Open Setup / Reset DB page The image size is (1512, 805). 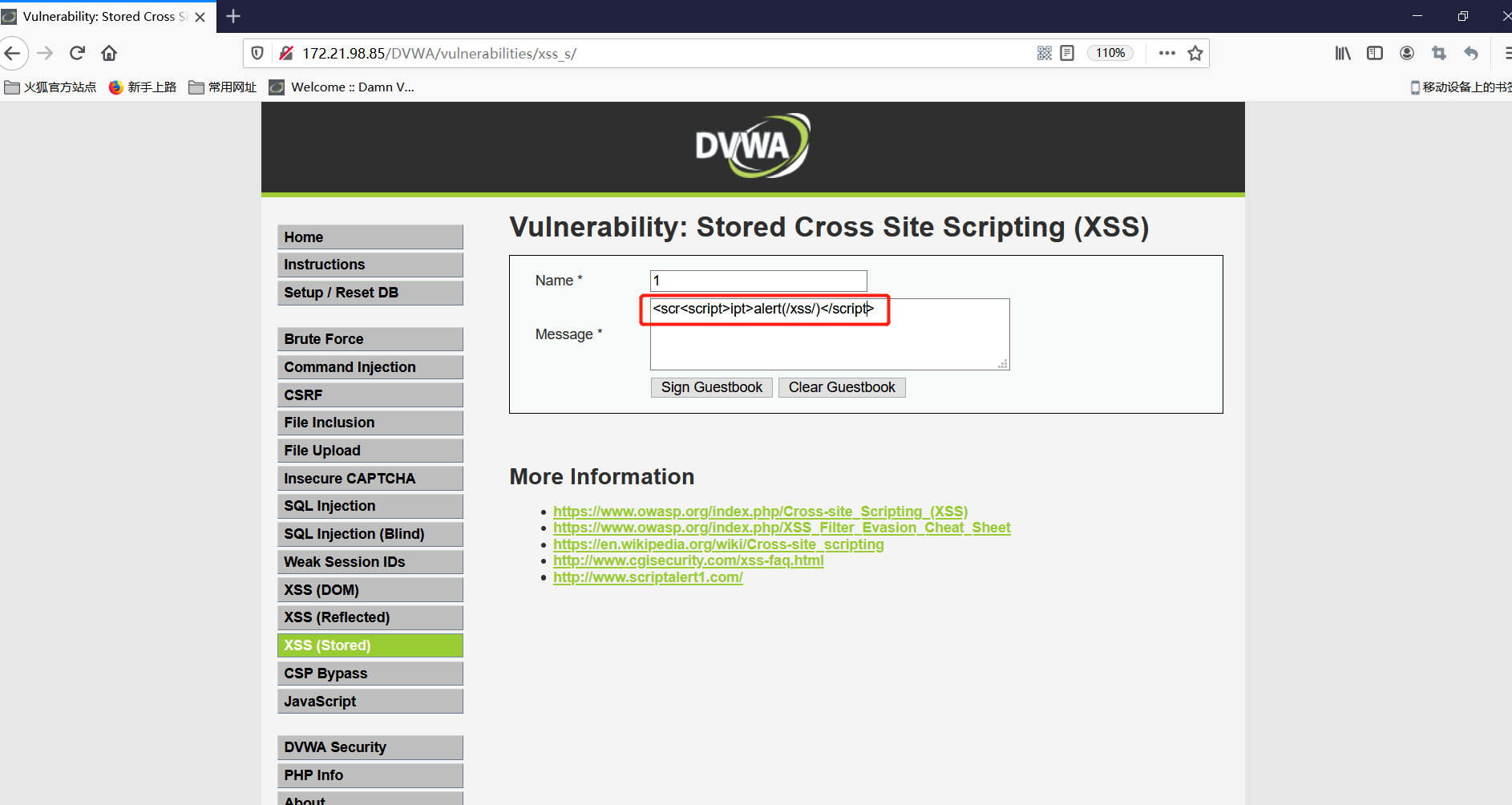click(x=370, y=293)
